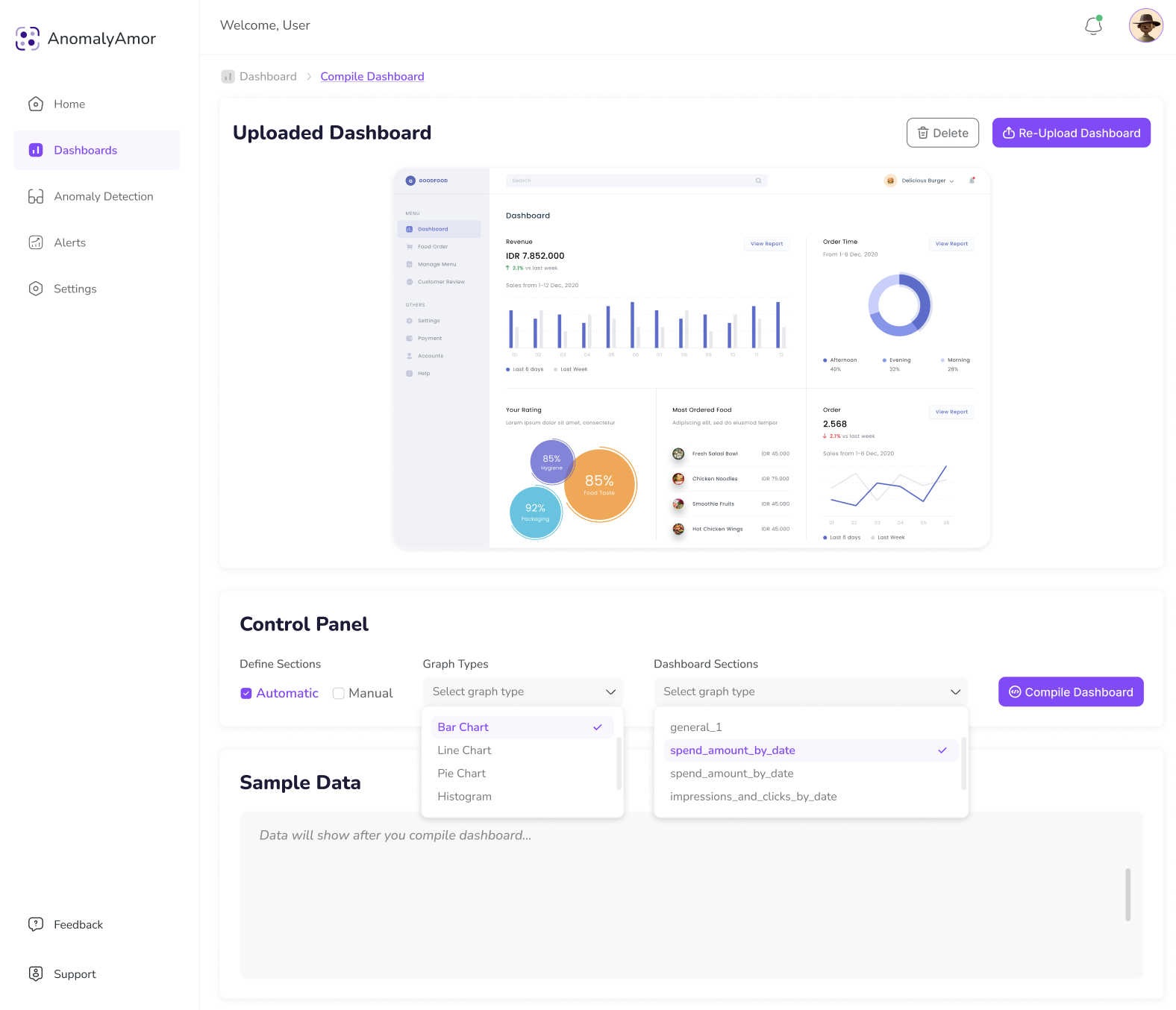
Task: Click the notification bell icon
Action: 1093,26
